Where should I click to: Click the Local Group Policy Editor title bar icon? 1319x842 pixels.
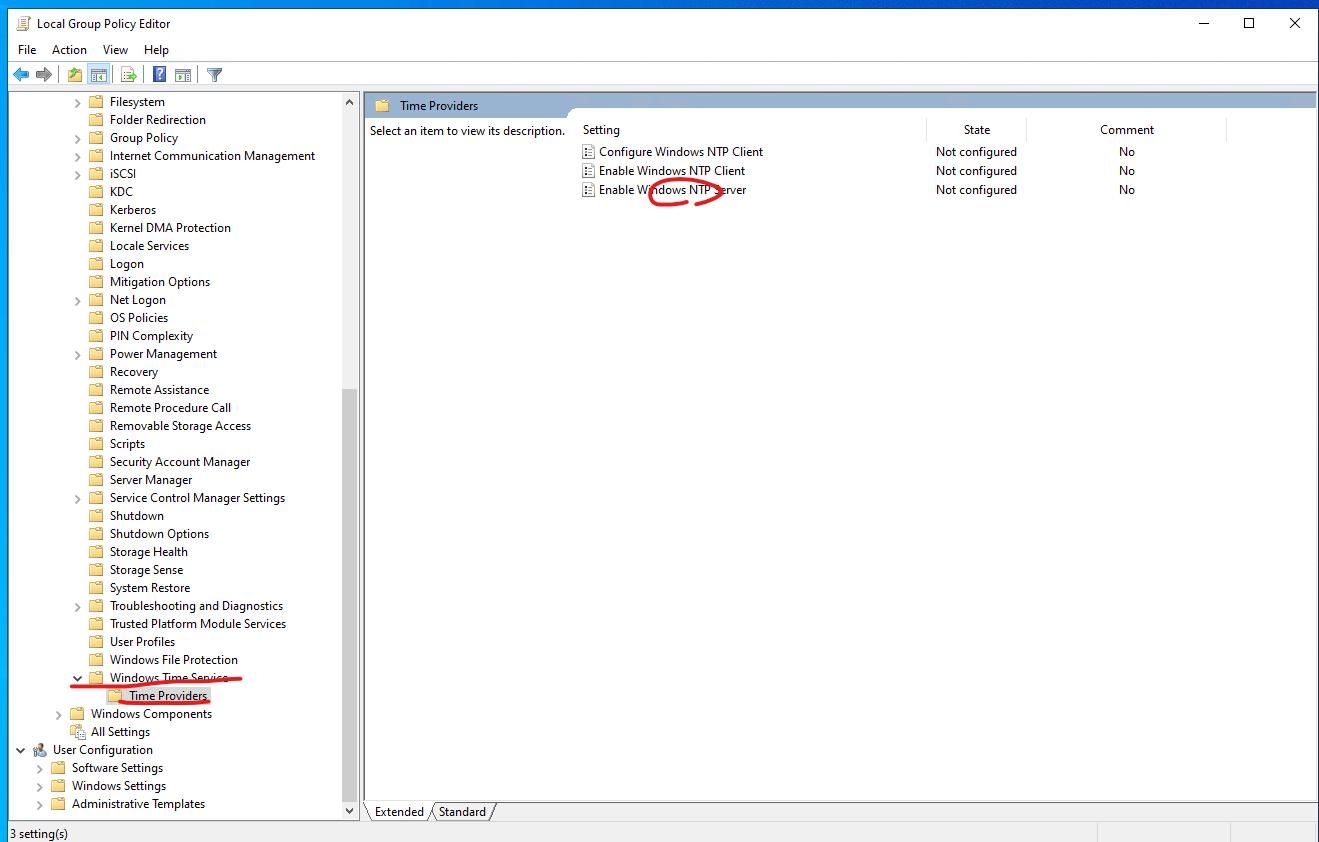point(23,23)
